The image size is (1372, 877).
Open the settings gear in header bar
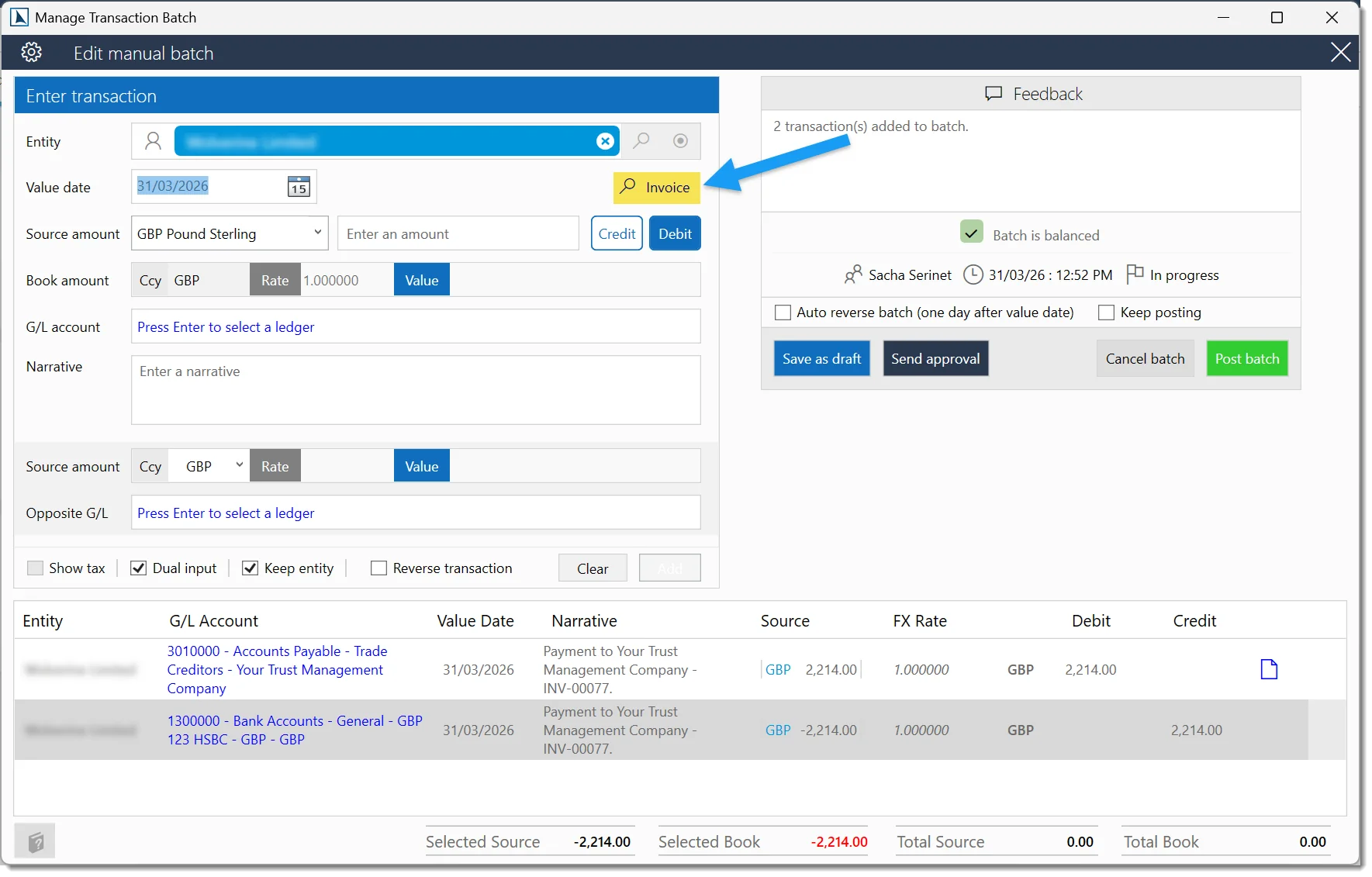tap(31, 53)
